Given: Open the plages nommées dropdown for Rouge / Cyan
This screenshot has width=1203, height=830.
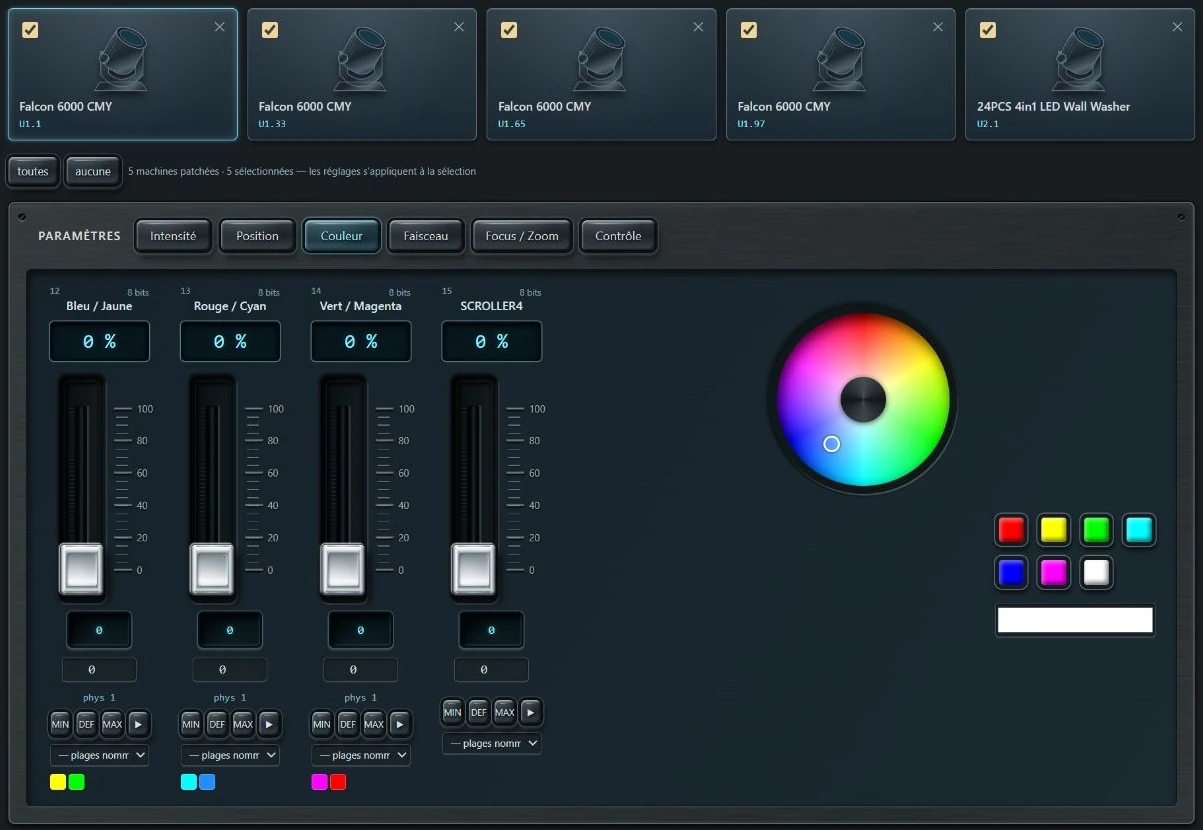Looking at the screenshot, I should 230,755.
